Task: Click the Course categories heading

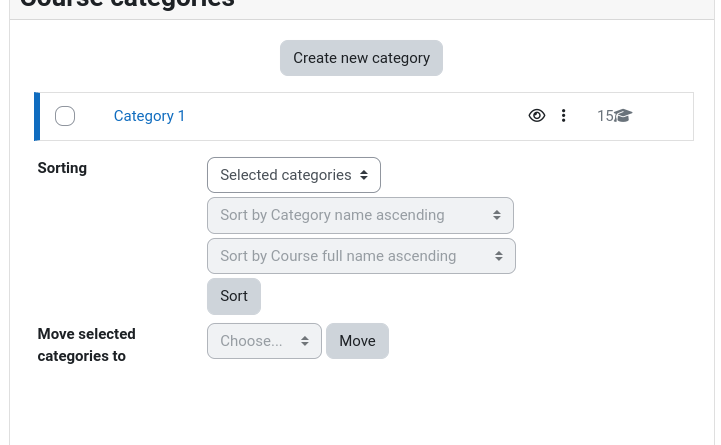Action: 127,4
